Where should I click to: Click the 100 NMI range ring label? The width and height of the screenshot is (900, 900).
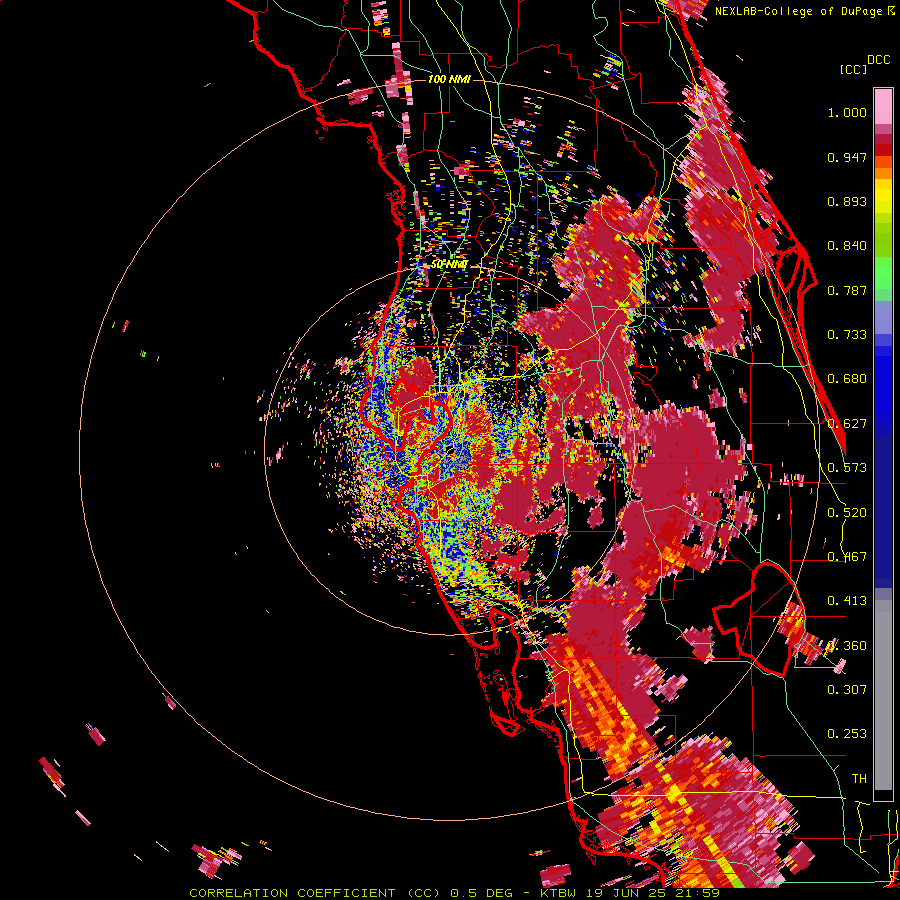[449, 79]
